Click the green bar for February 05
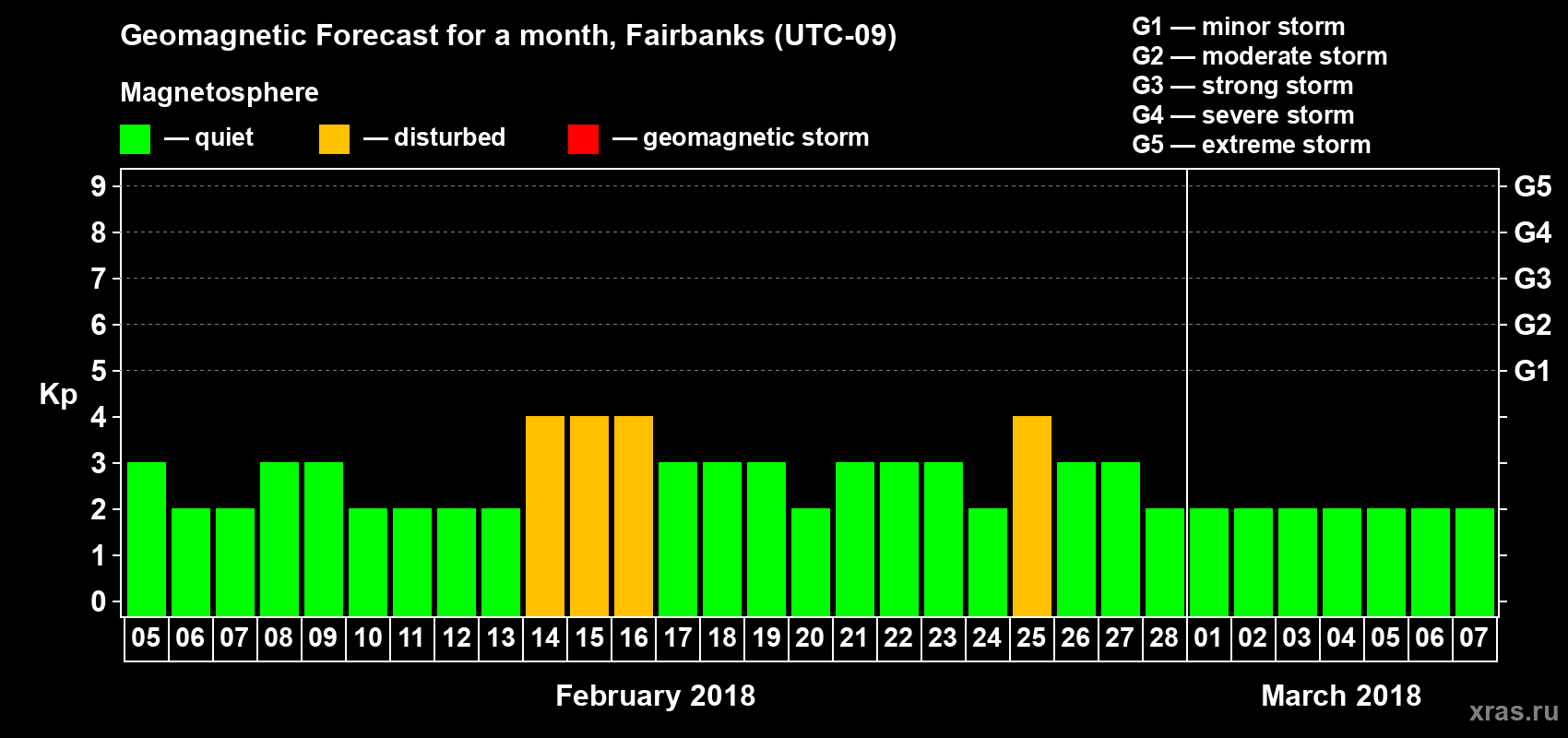Screen dimensions: 1568x738 click(147, 539)
